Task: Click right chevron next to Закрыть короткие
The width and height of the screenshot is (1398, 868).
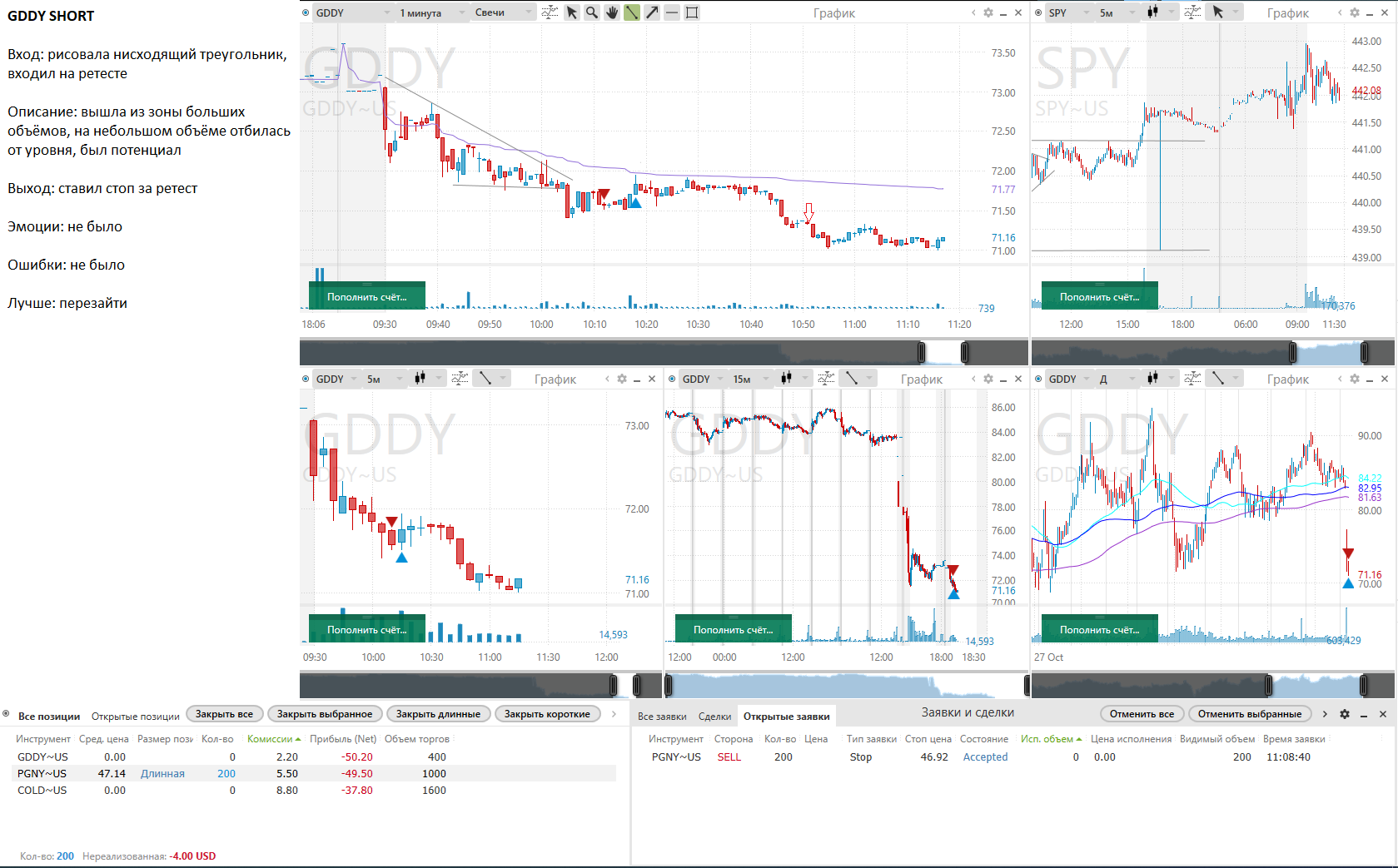Action: (x=614, y=714)
